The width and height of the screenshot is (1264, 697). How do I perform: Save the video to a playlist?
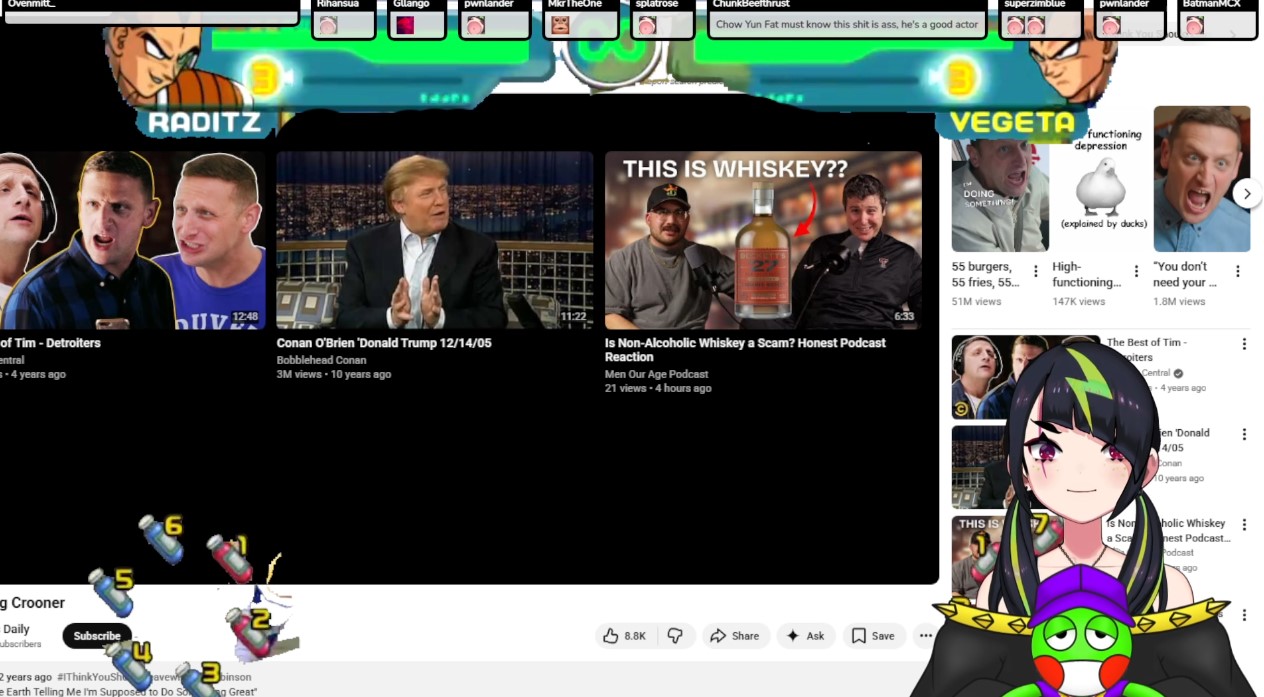(873, 636)
